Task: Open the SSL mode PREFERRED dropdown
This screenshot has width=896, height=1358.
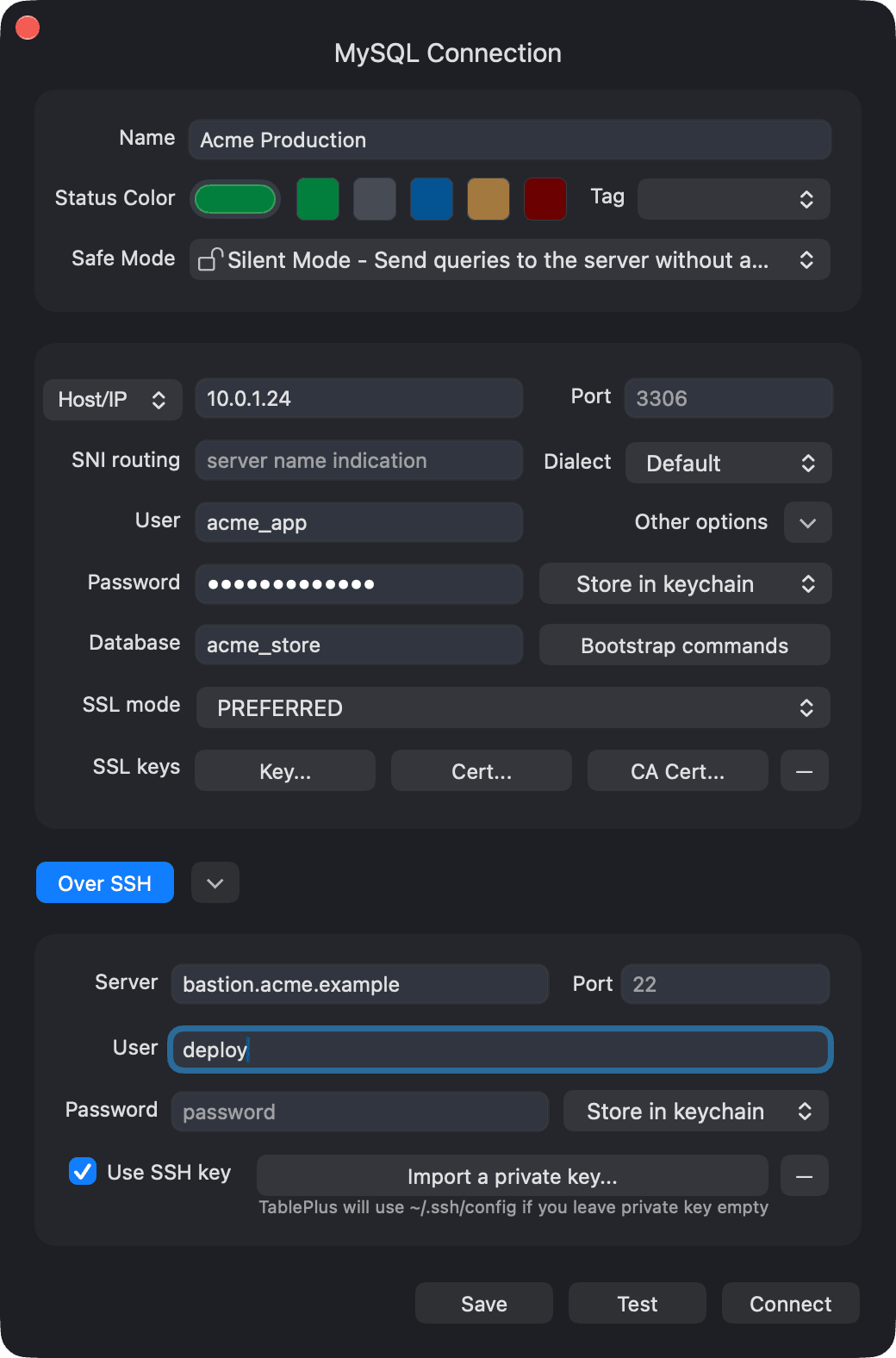Action: pos(513,707)
